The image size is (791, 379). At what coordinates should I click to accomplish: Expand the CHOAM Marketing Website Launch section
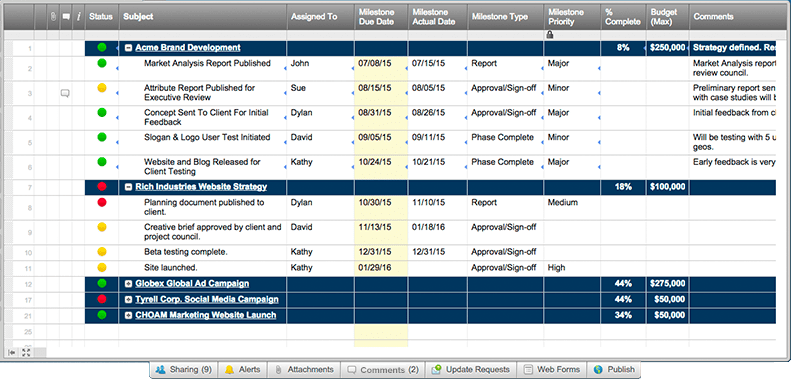(x=129, y=315)
